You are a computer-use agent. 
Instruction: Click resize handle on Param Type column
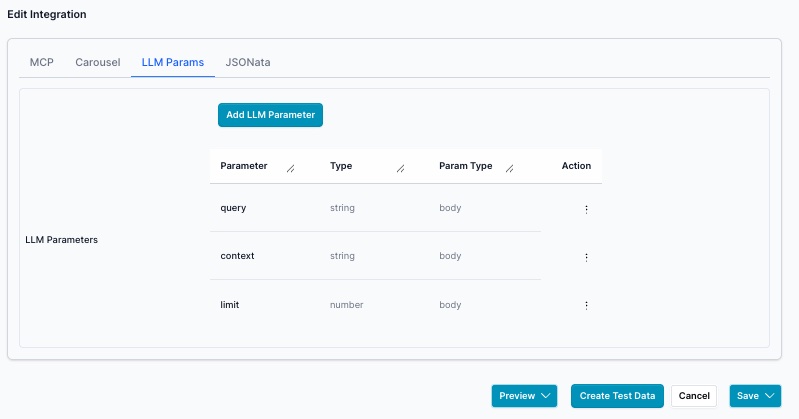(510, 169)
